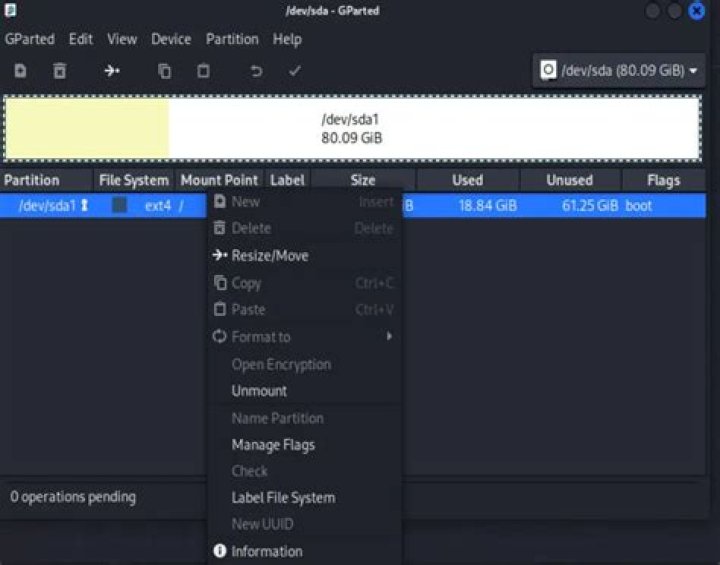Image resolution: width=720 pixels, height=565 pixels.
Task: Open the Device menu
Action: point(171,39)
